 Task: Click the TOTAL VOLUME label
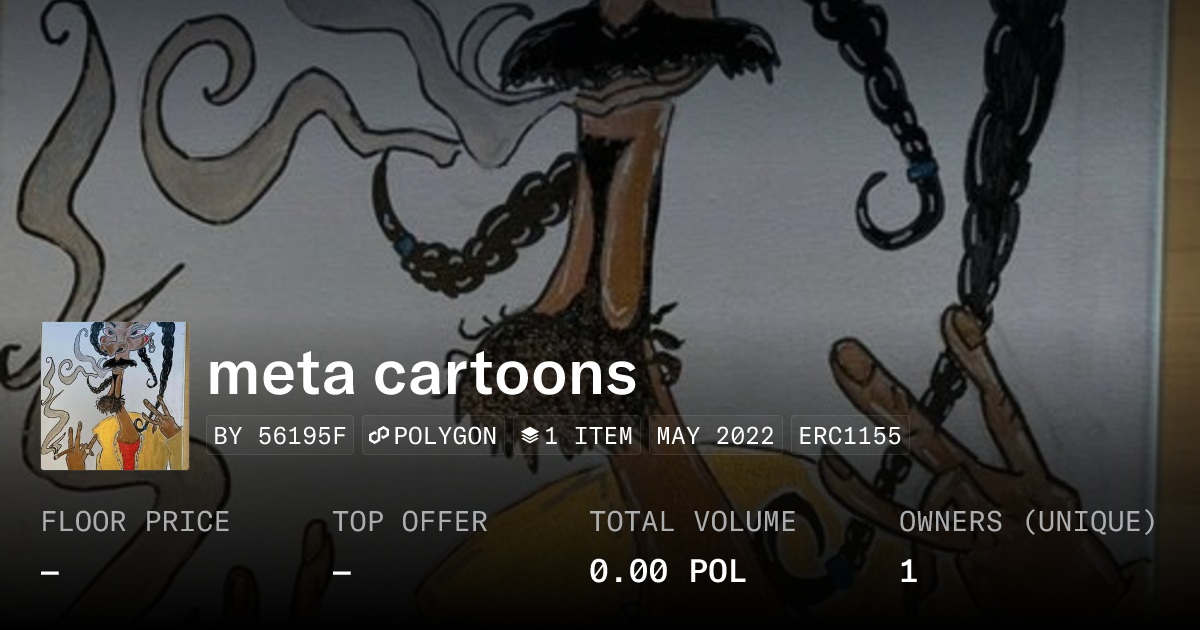[693, 522]
